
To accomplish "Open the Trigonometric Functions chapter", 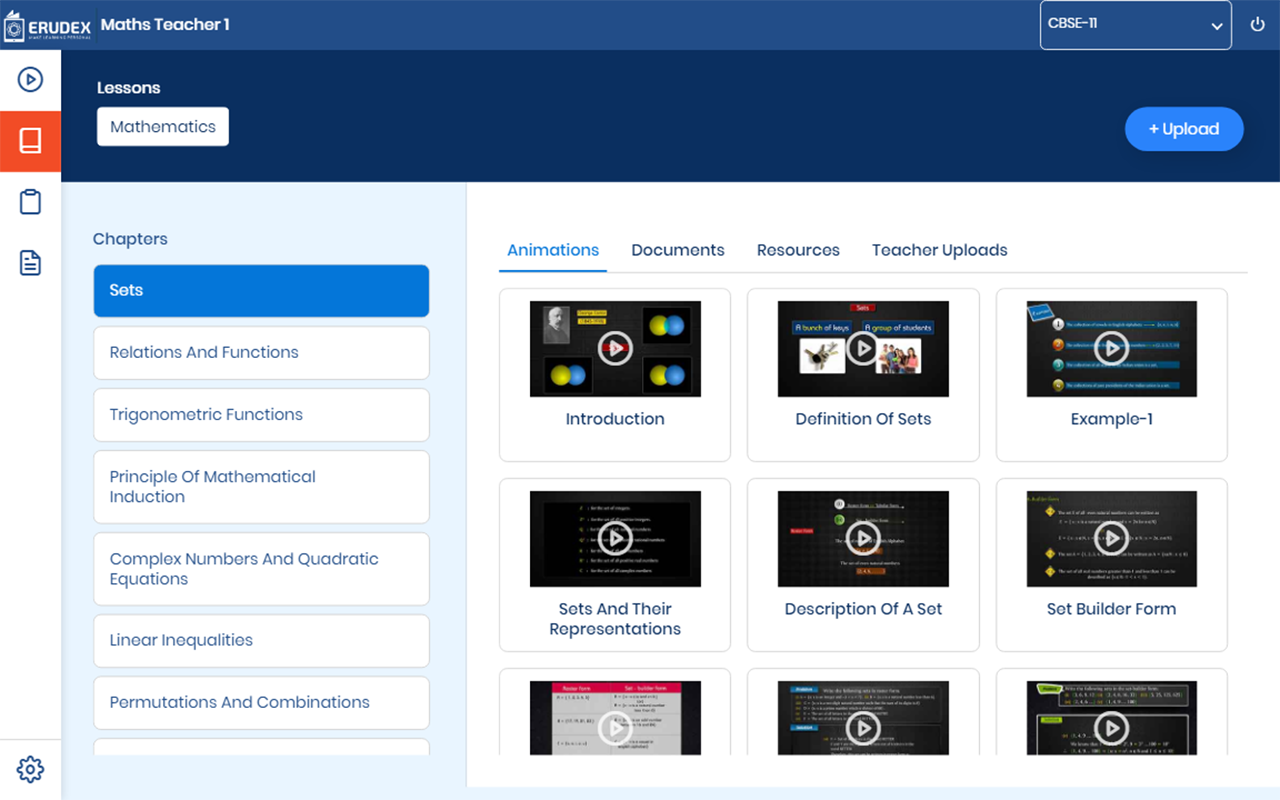I will [x=261, y=415].
